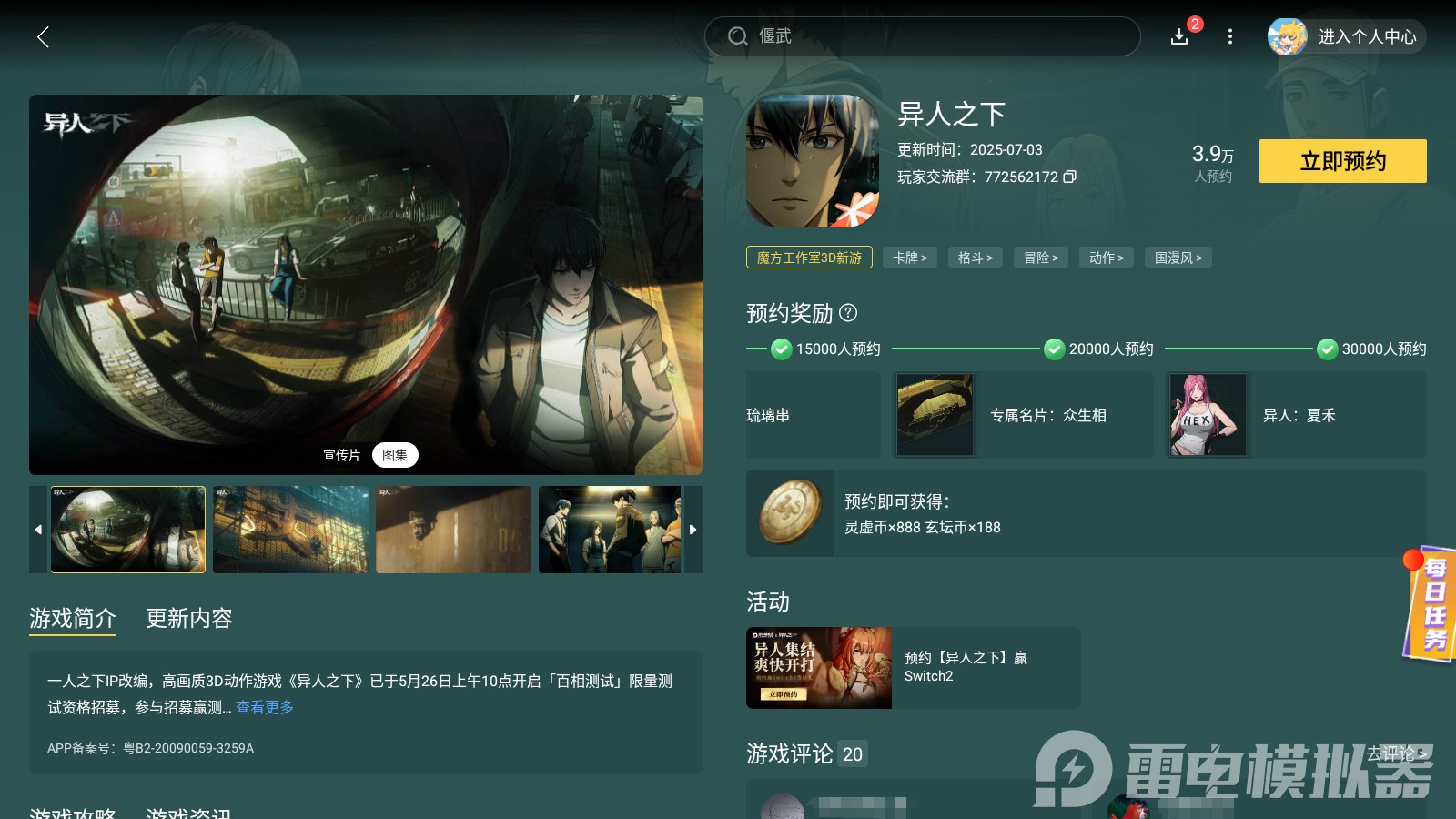Screen dimensions: 1456x819
Task: Expand the 动作 category tag
Action: pos(1107,258)
